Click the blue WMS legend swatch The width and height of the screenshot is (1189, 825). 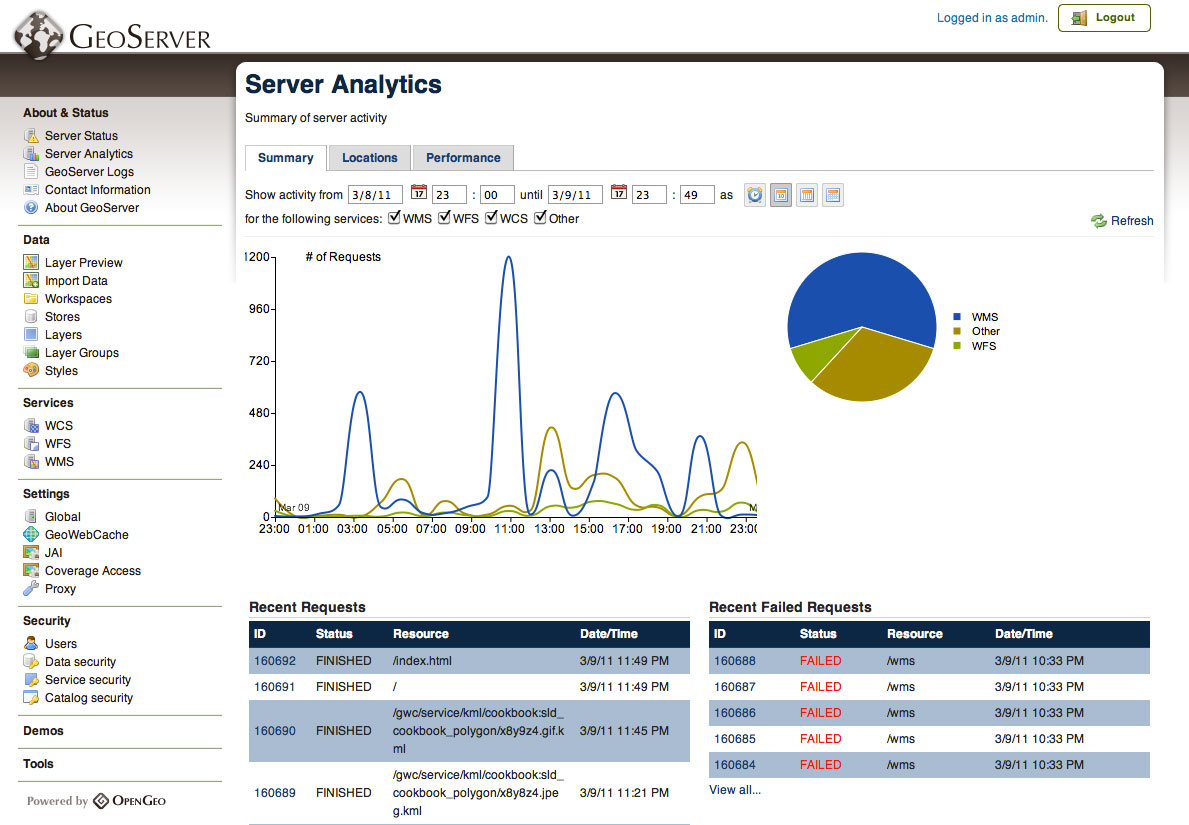[x=955, y=317]
